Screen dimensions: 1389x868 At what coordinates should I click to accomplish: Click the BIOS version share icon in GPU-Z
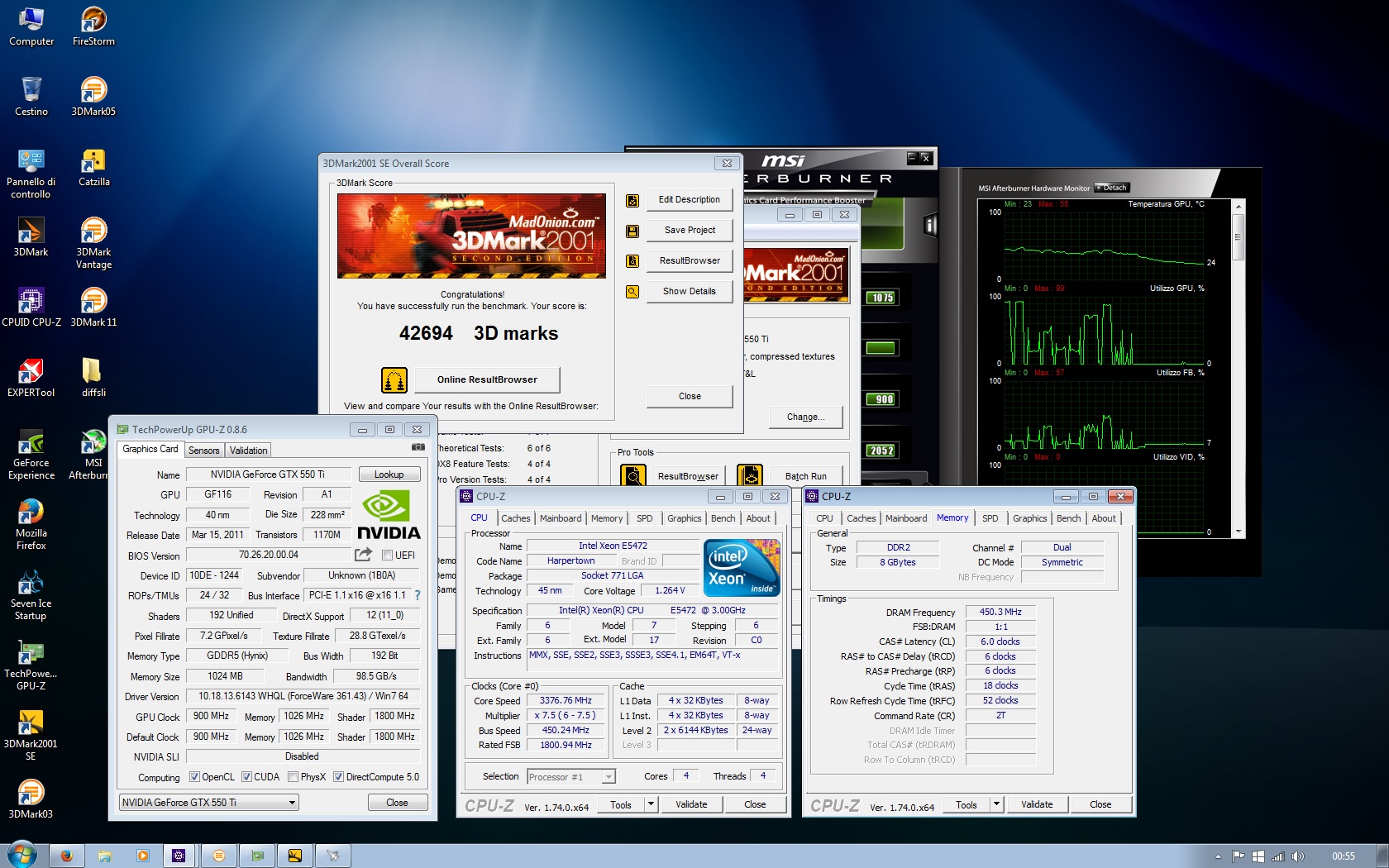pyautogui.click(x=363, y=555)
